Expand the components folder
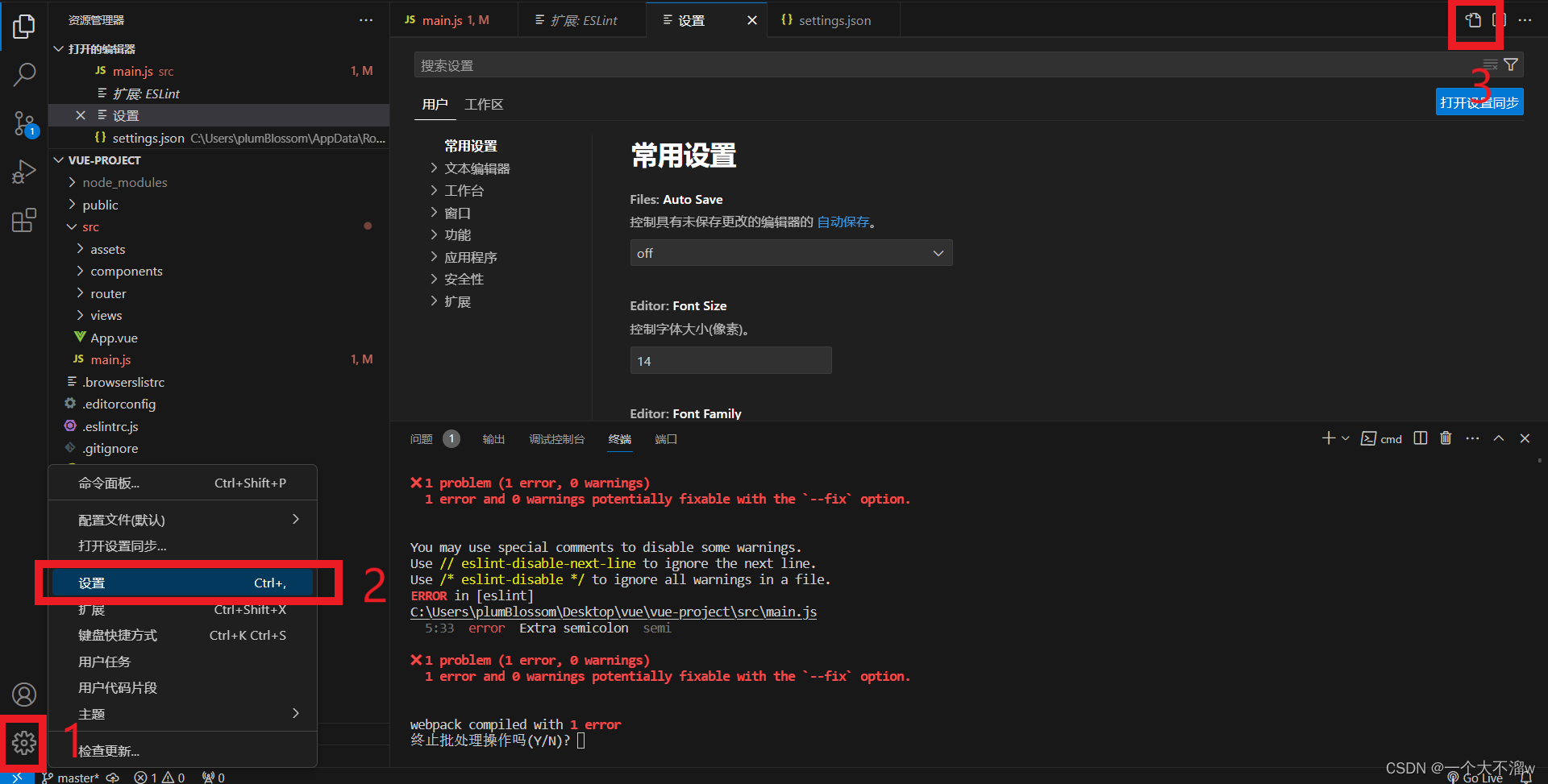The height and width of the screenshot is (784, 1548). pos(219,271)
